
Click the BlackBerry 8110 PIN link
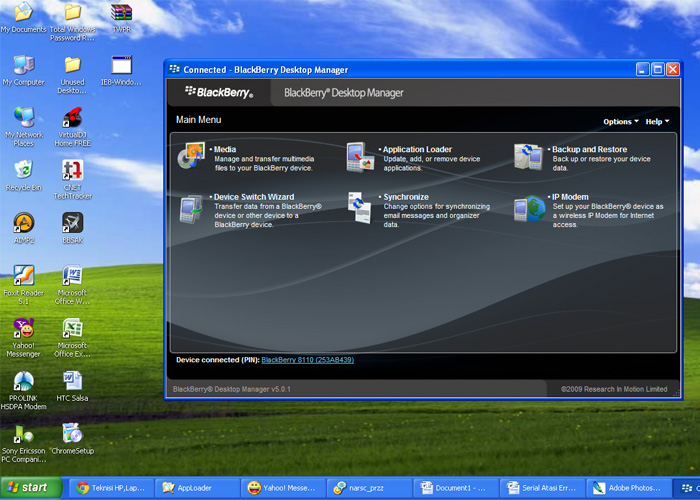coord(307,360)
